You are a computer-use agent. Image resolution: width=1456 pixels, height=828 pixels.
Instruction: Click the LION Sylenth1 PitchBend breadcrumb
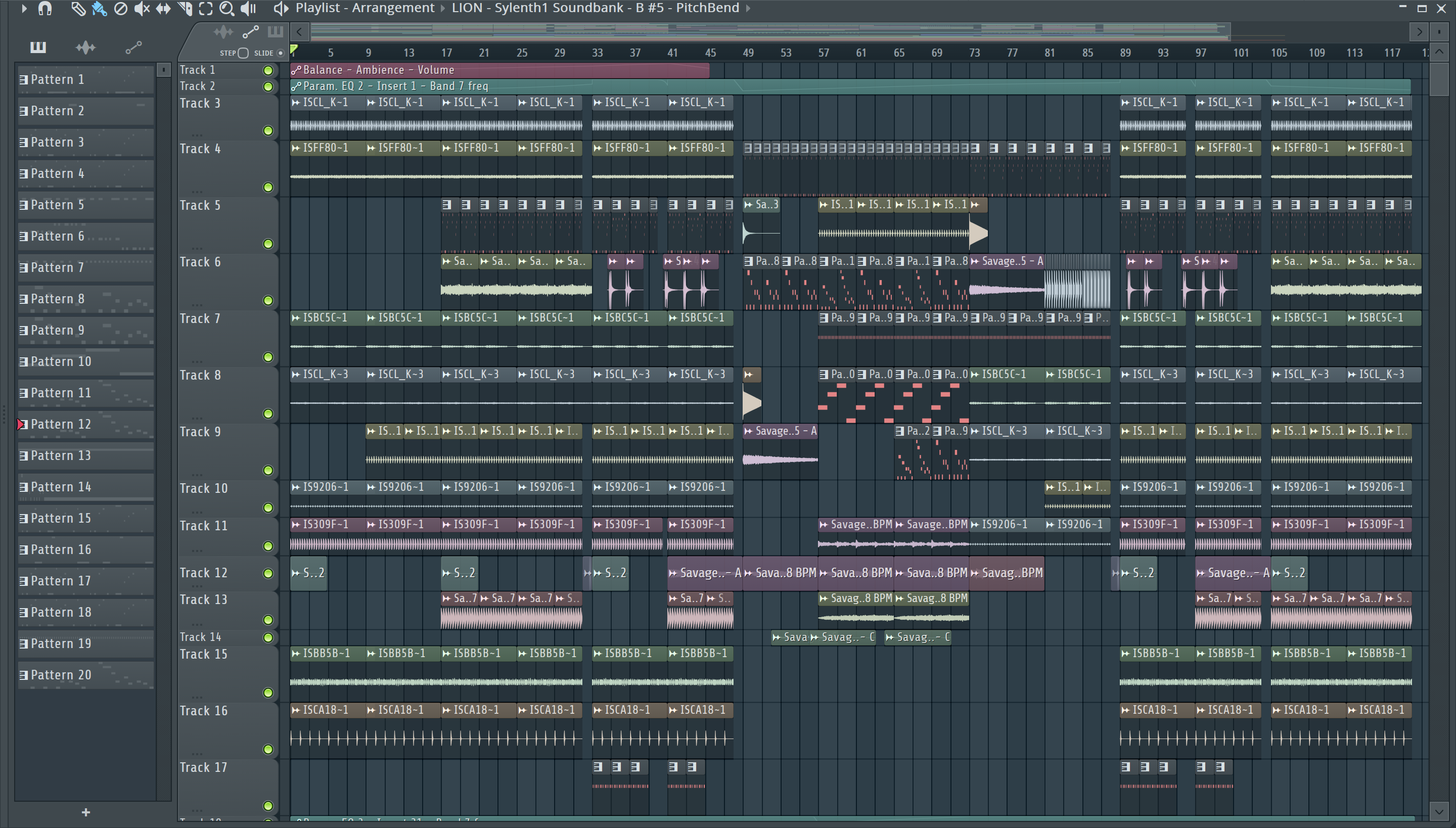tap(595, 8)
